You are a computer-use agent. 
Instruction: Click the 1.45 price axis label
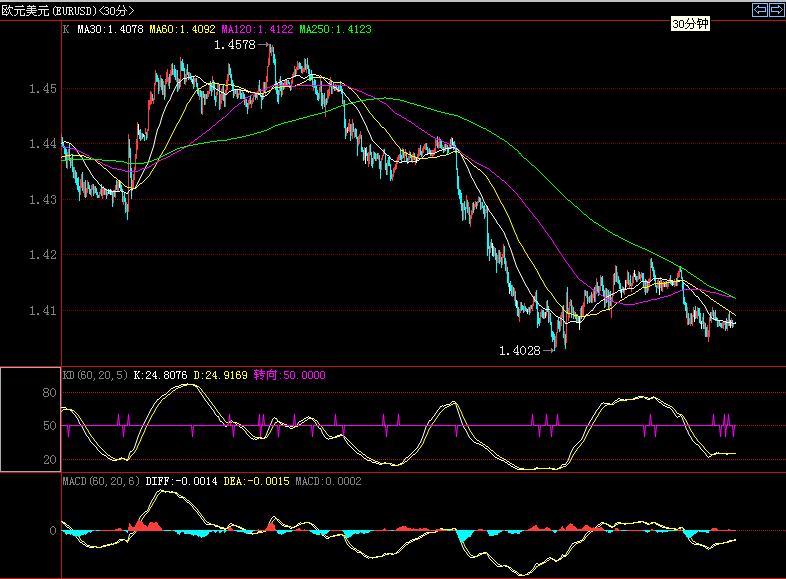pyautogui.click(x=42, y=89)
